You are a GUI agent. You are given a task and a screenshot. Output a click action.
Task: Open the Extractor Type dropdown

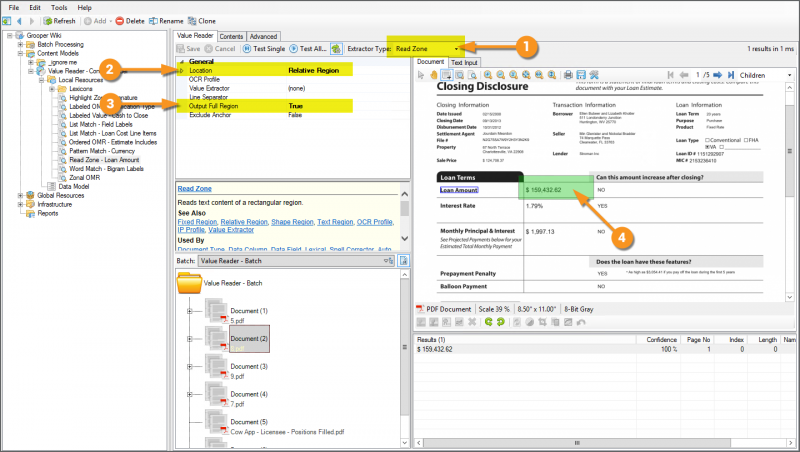[457, 48]
